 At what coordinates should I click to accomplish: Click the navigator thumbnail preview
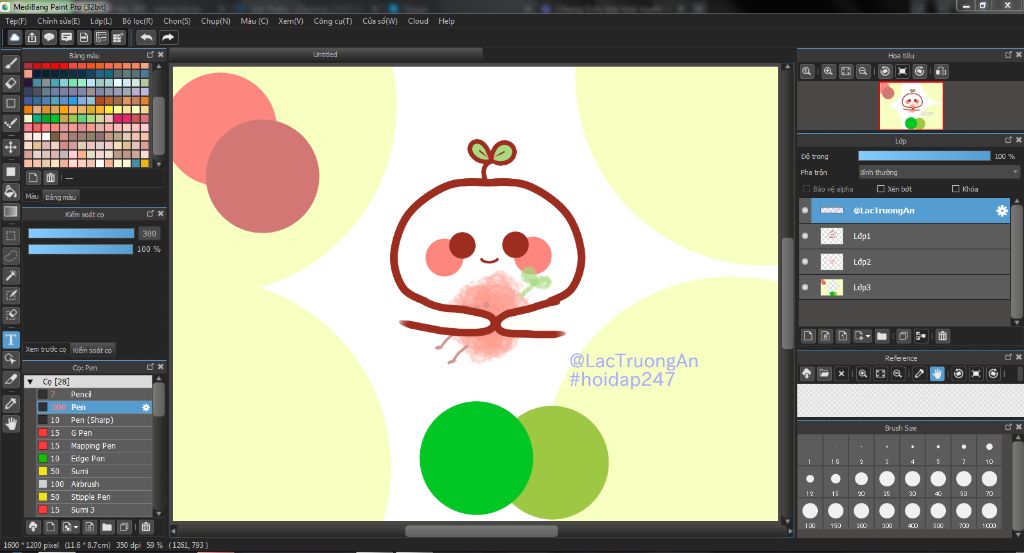pyautogui.click(x=911, y=106)
